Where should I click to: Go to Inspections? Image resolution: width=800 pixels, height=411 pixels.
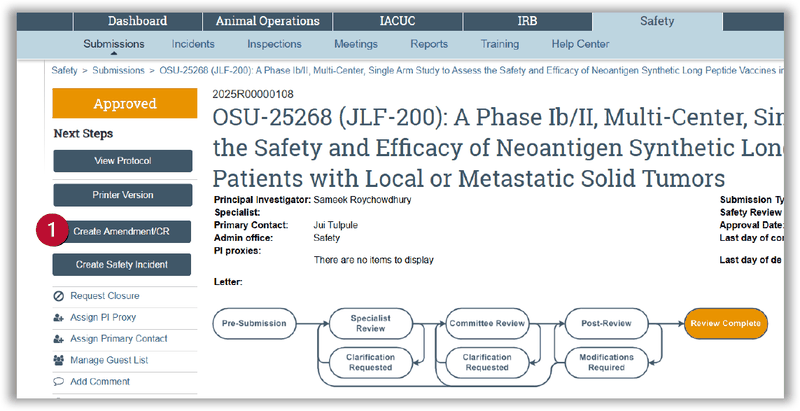click(274, 44)
